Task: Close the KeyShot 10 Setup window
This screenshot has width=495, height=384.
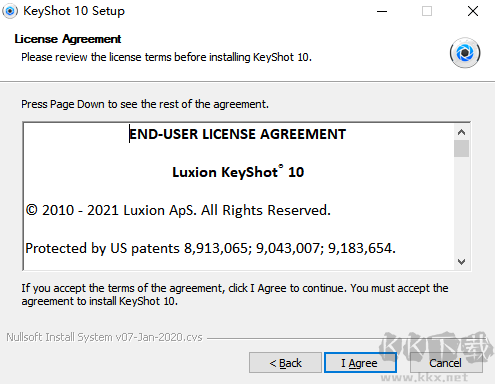Action: point(473,11)
